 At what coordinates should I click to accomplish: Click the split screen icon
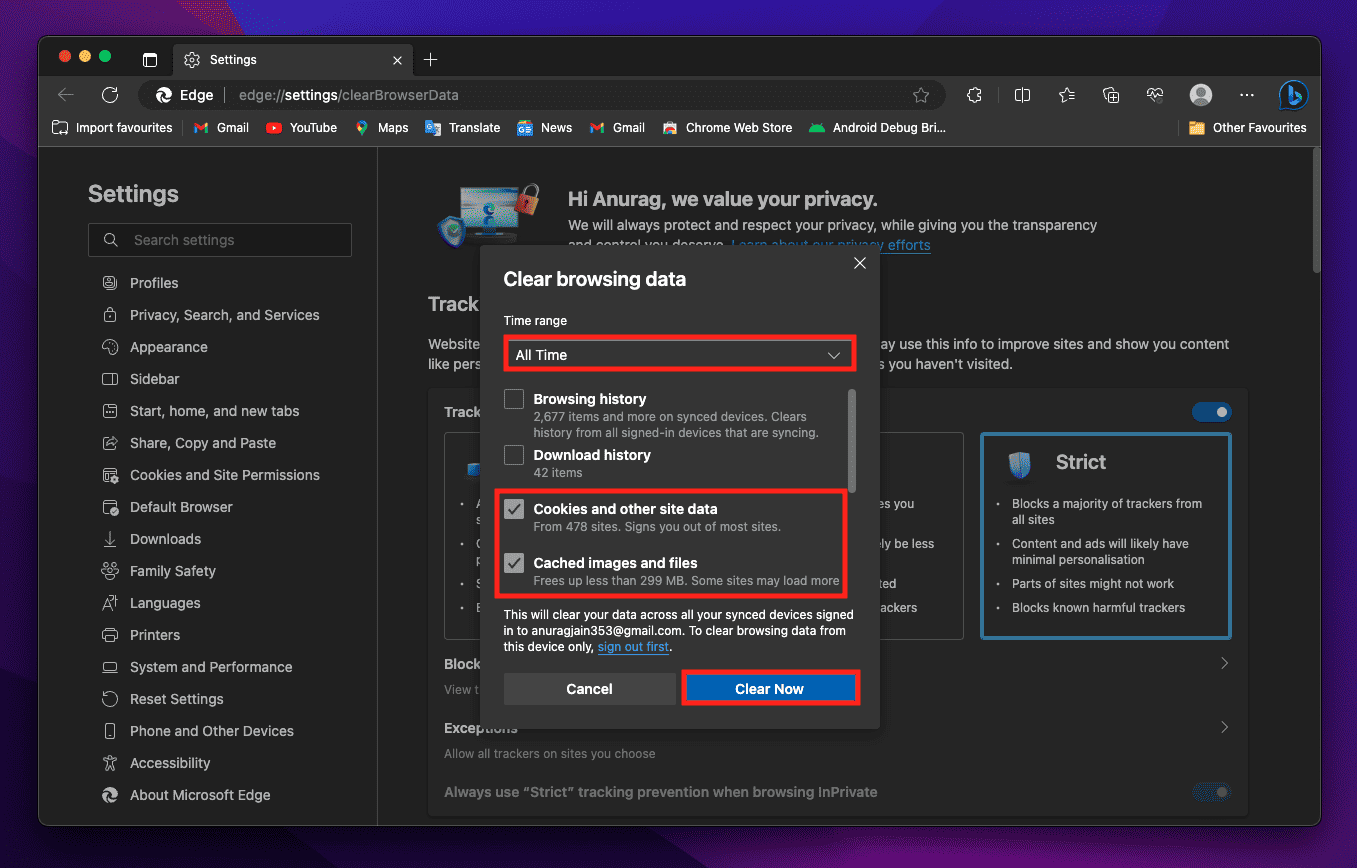[1022, 95]
